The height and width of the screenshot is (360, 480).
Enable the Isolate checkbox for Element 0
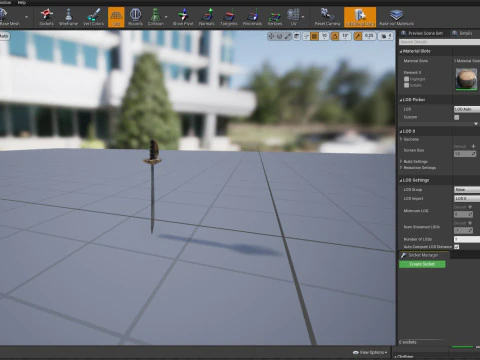pyautogui.click(x=406, y=85)
